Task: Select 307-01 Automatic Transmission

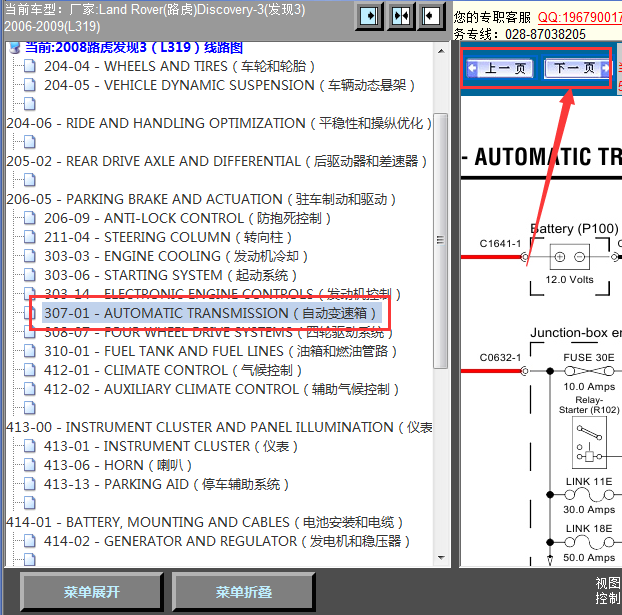Action: 212,313
